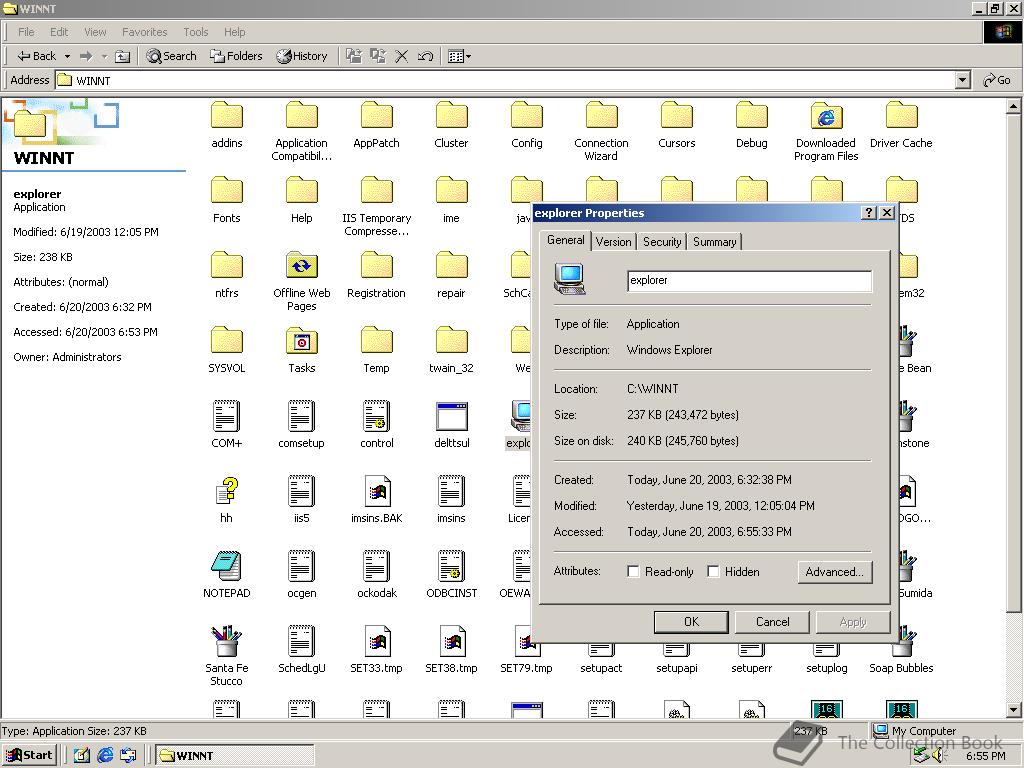Open the File menu

click(26, 32)
